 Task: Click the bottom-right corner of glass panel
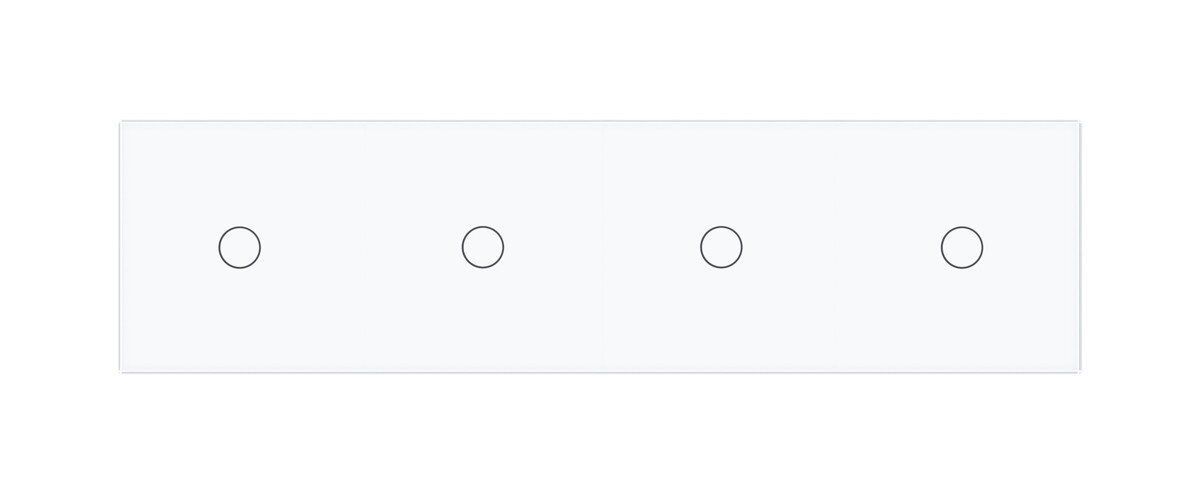(1078, 369)
